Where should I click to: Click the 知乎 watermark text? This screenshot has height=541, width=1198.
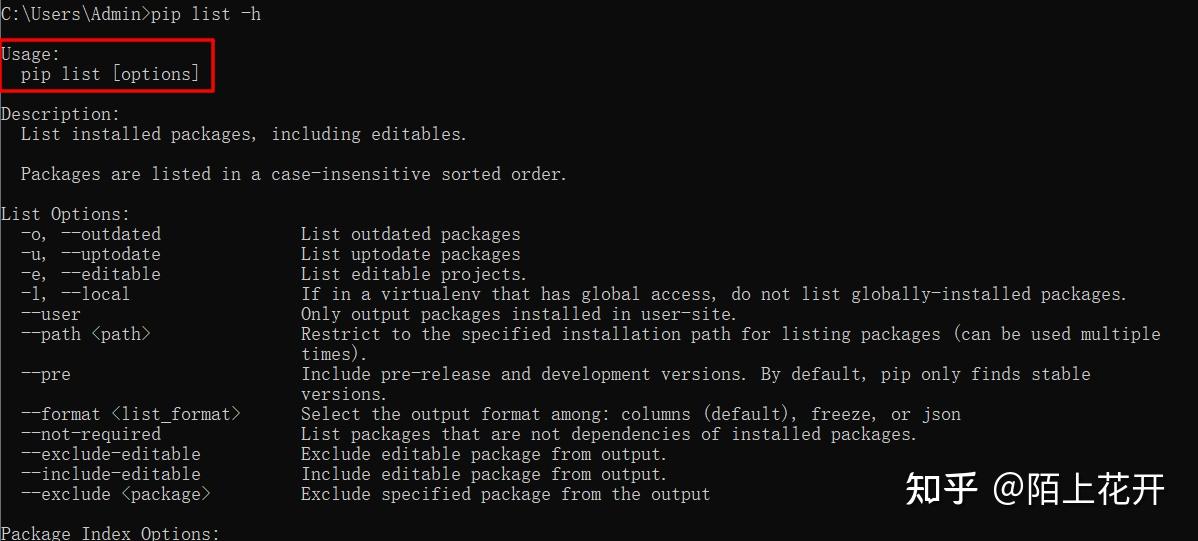pyautogui.click(x=941, y=488)
